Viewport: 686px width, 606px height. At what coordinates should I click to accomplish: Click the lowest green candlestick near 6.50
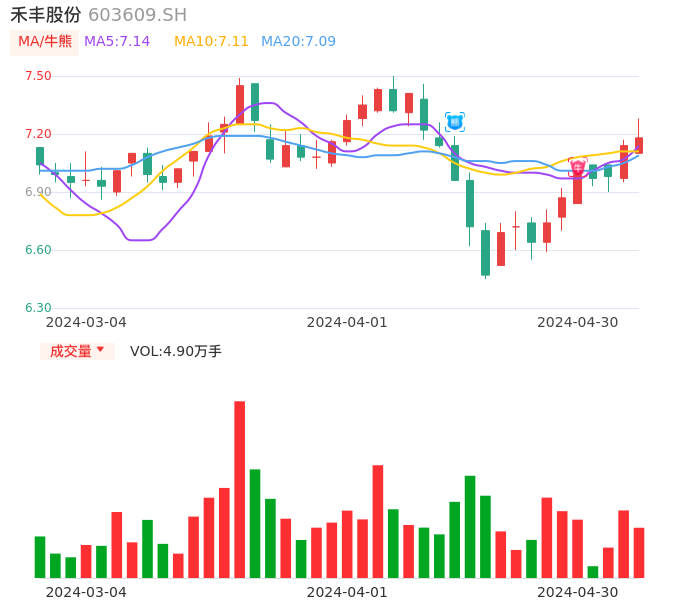pyautogui.click(x=485, y=252)
